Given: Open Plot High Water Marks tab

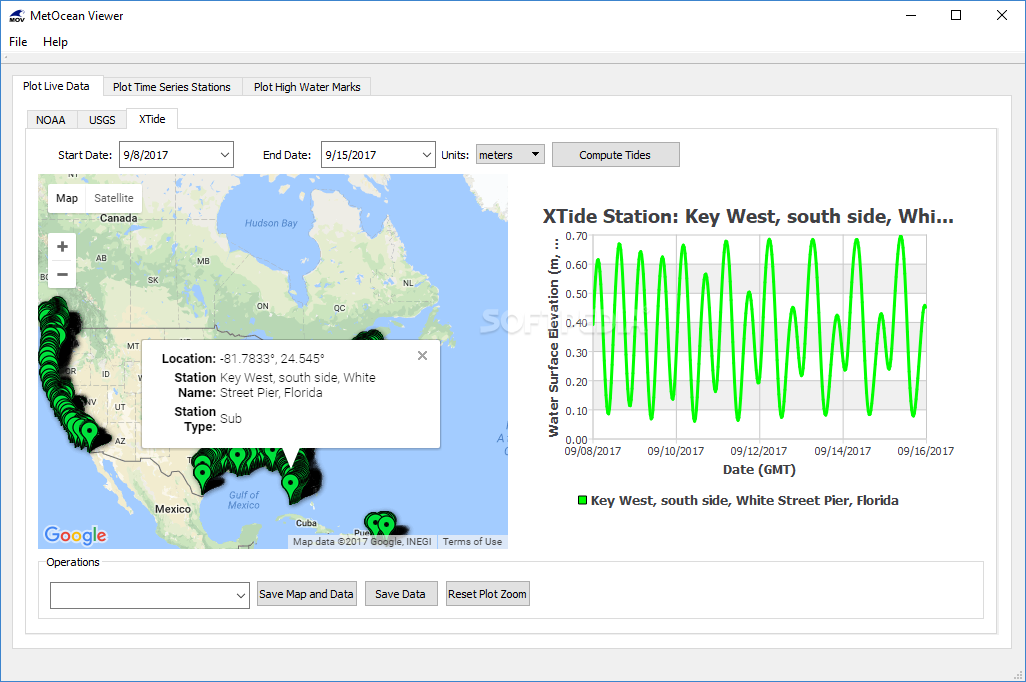Looking at the screenshot, I should coord(307,87).
